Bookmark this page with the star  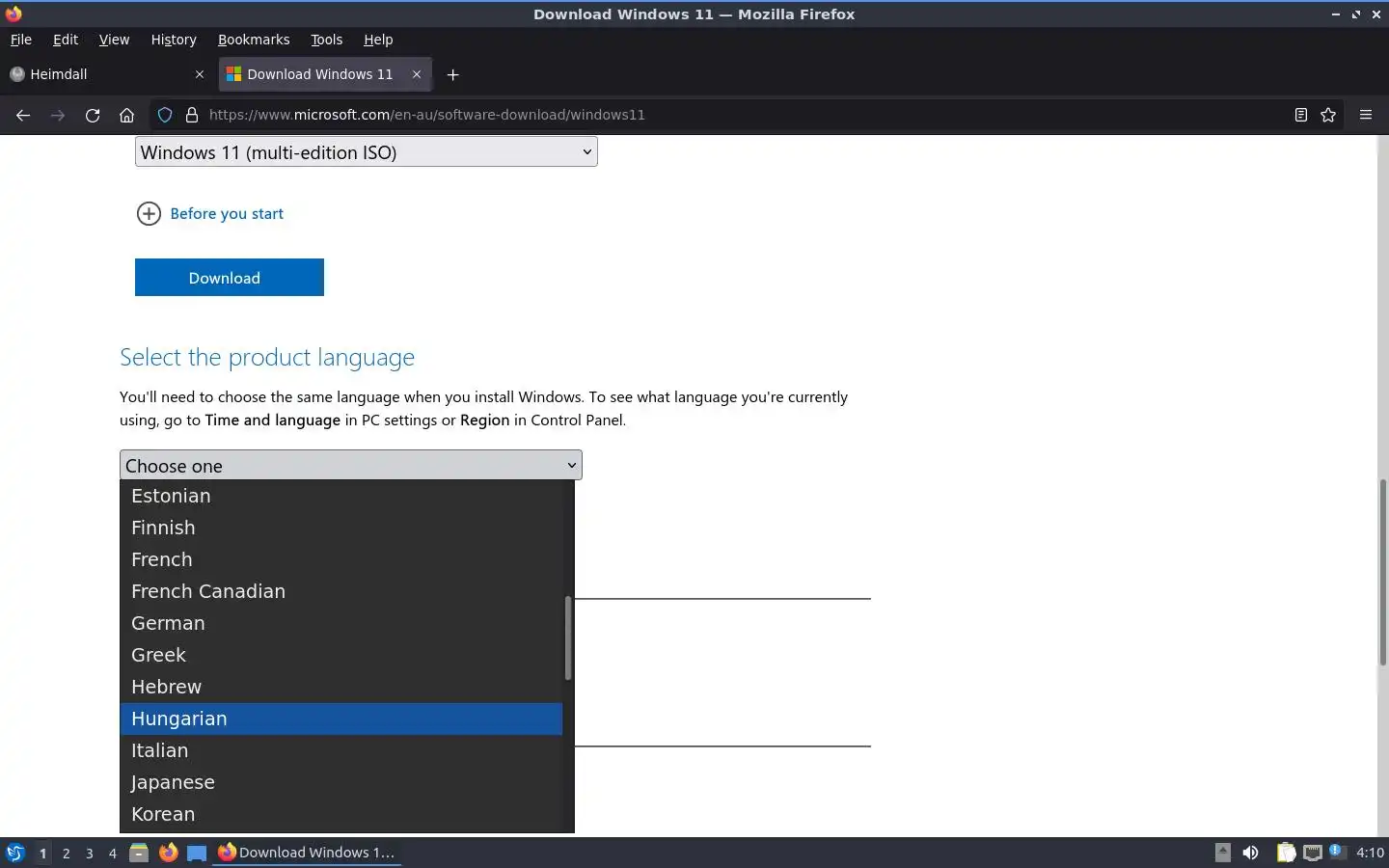coord(1328,115)
